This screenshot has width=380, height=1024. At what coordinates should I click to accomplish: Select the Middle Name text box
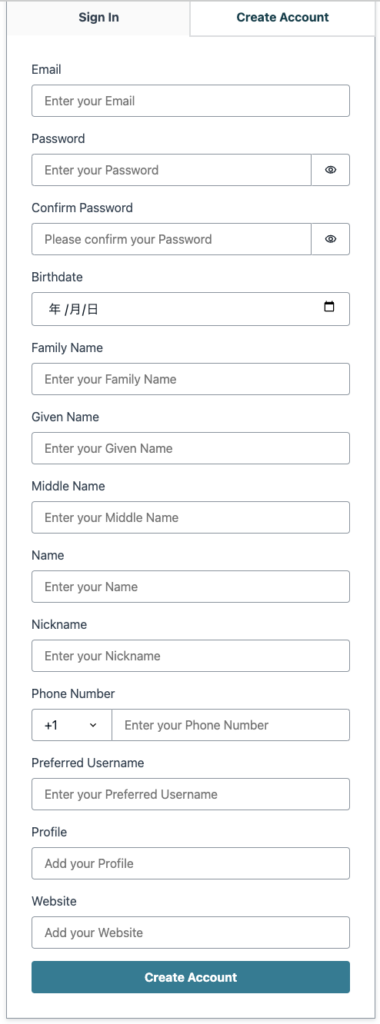click(x=191, y=517)
